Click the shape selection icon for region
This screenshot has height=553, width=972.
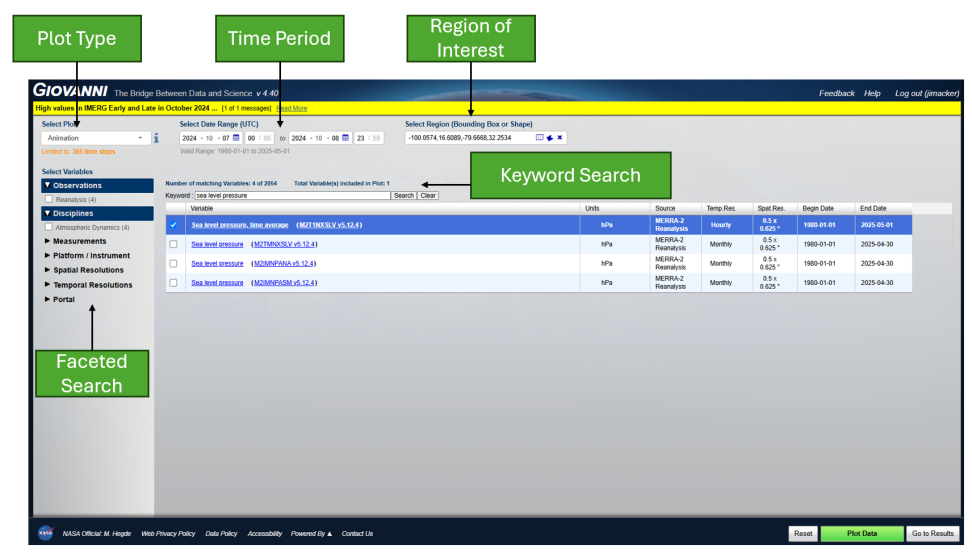click(x=550, y=138)
